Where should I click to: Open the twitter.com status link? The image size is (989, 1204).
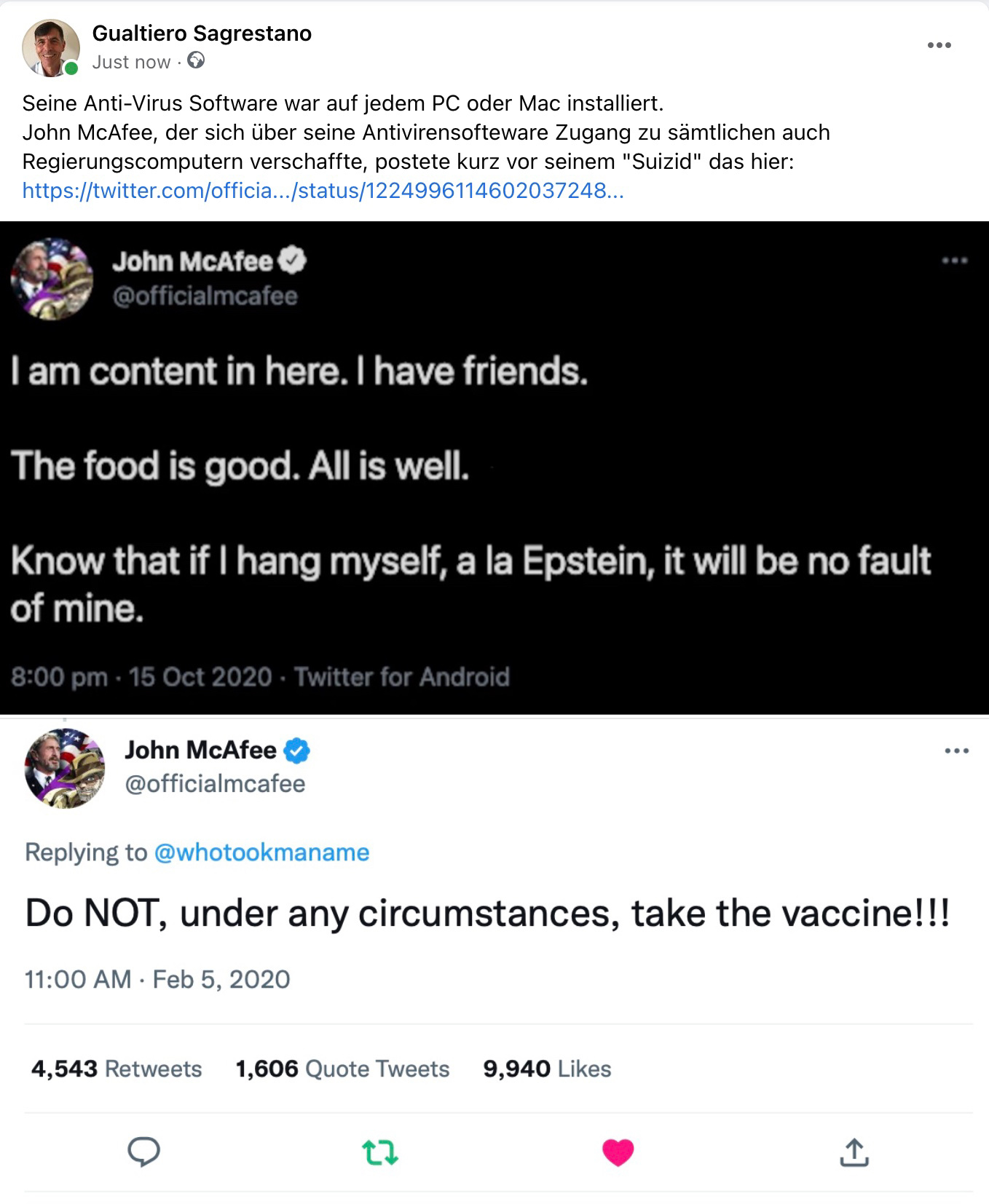[323, 191]
